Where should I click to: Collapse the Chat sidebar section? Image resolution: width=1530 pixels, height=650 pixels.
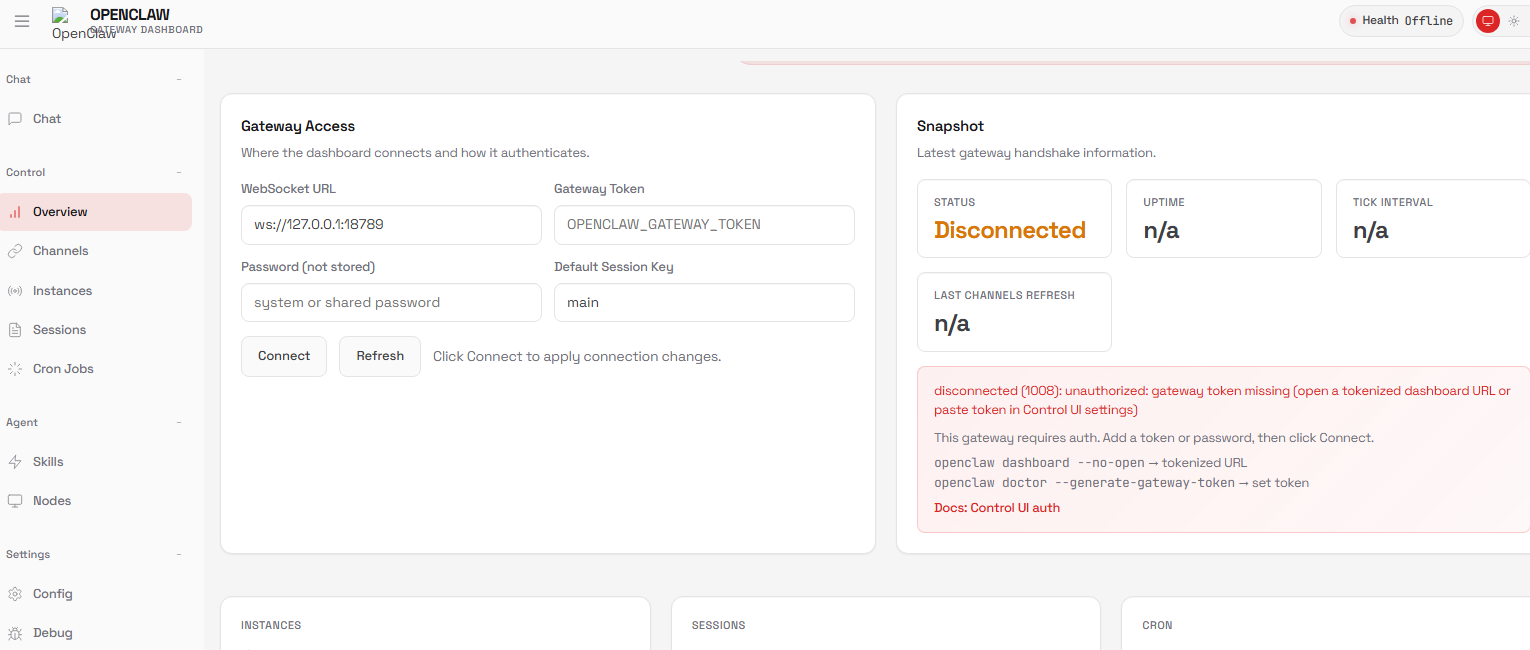click(x=179, y=79)
